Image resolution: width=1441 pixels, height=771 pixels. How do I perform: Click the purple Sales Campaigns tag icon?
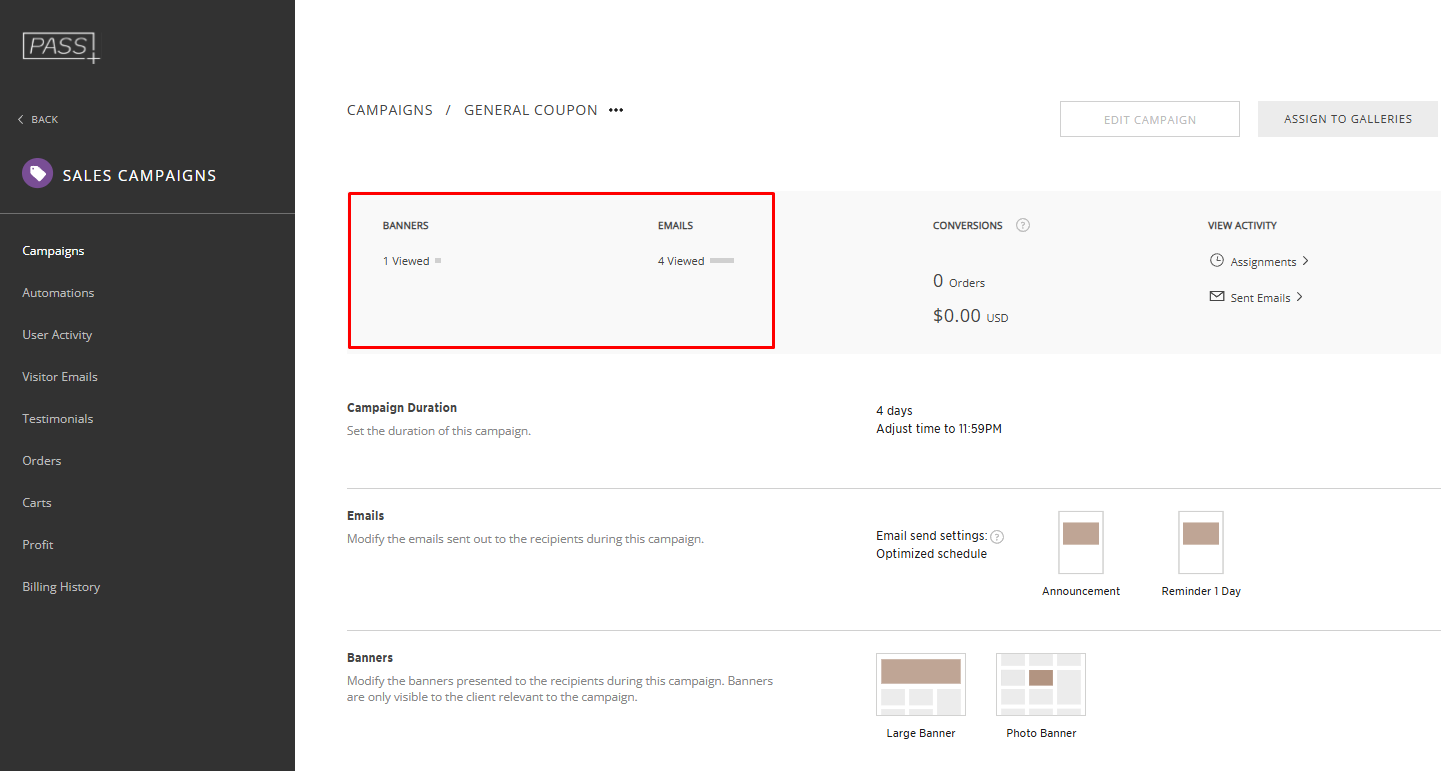pyautogui.click(x=37, y=174)
